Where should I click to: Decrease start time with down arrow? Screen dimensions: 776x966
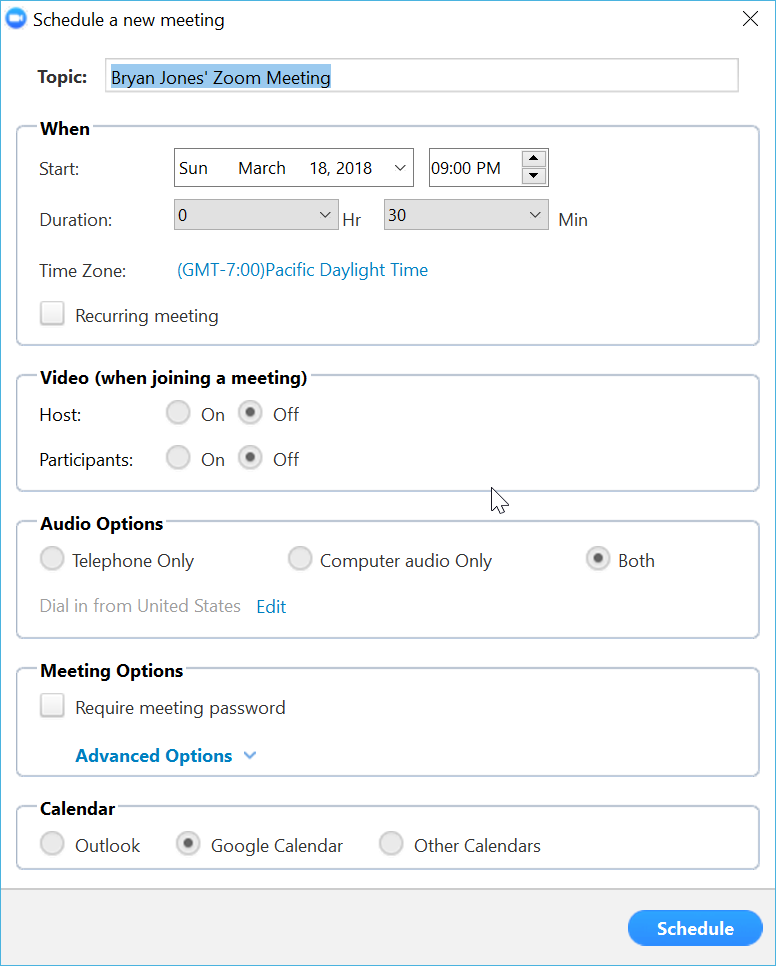(535, 176)
